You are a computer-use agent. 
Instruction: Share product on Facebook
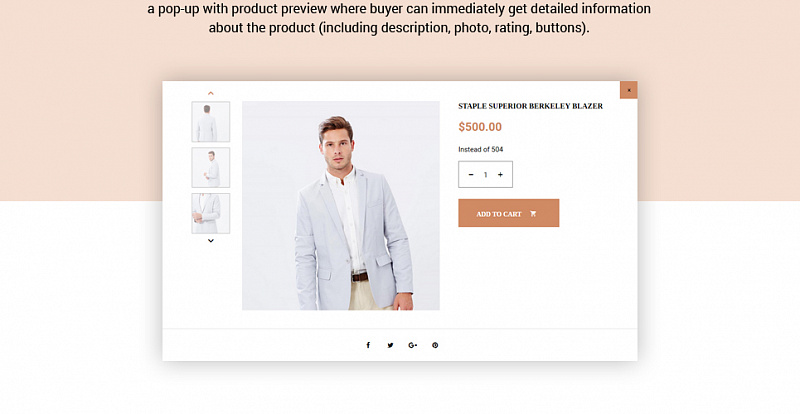pyautogui.click(x=368, y=346)
